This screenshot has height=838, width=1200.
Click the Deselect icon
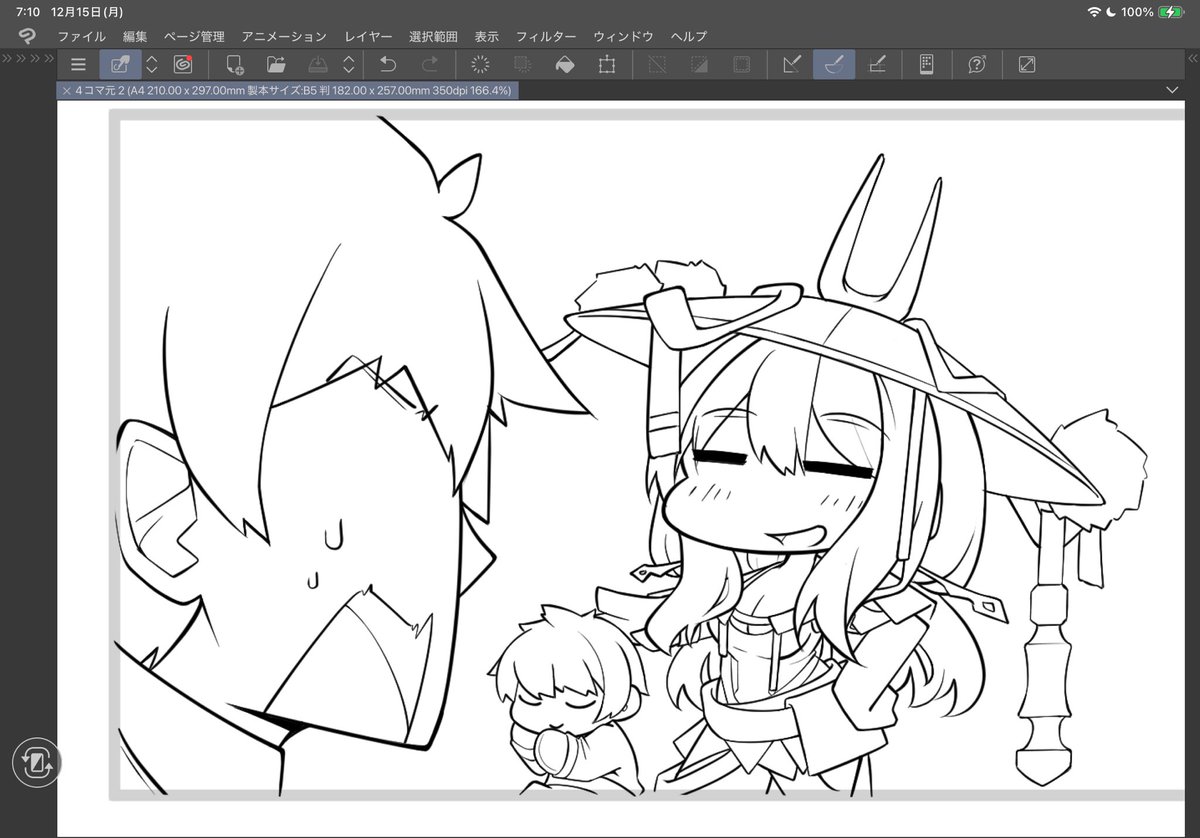pos(657,65)
